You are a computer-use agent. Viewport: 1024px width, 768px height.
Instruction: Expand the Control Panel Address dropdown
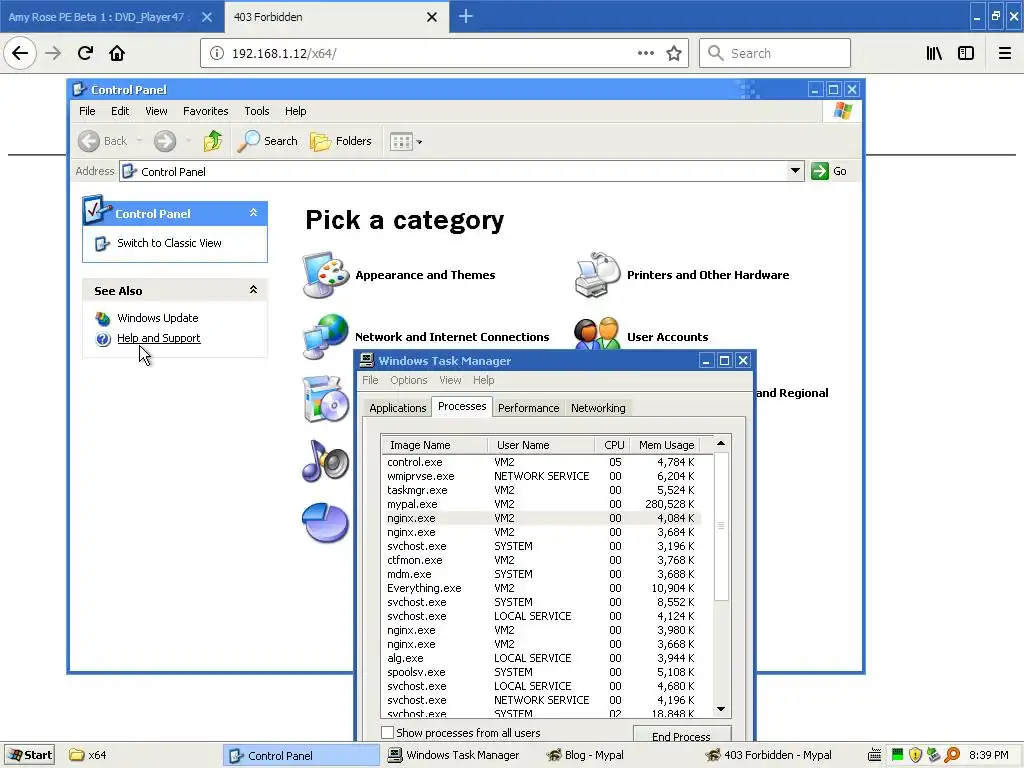(x=795, y=171)
